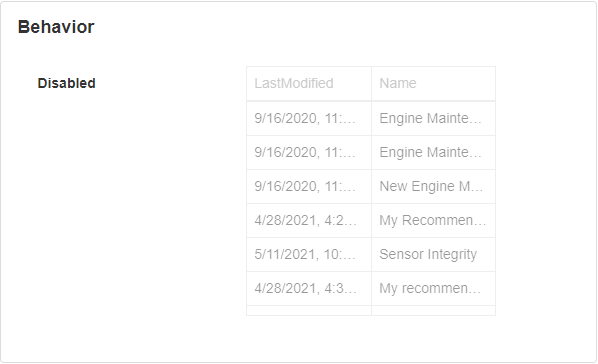Click third row 9/16/2020 date cell
This screenshot has width=598, height=364.
pos(309,186)
